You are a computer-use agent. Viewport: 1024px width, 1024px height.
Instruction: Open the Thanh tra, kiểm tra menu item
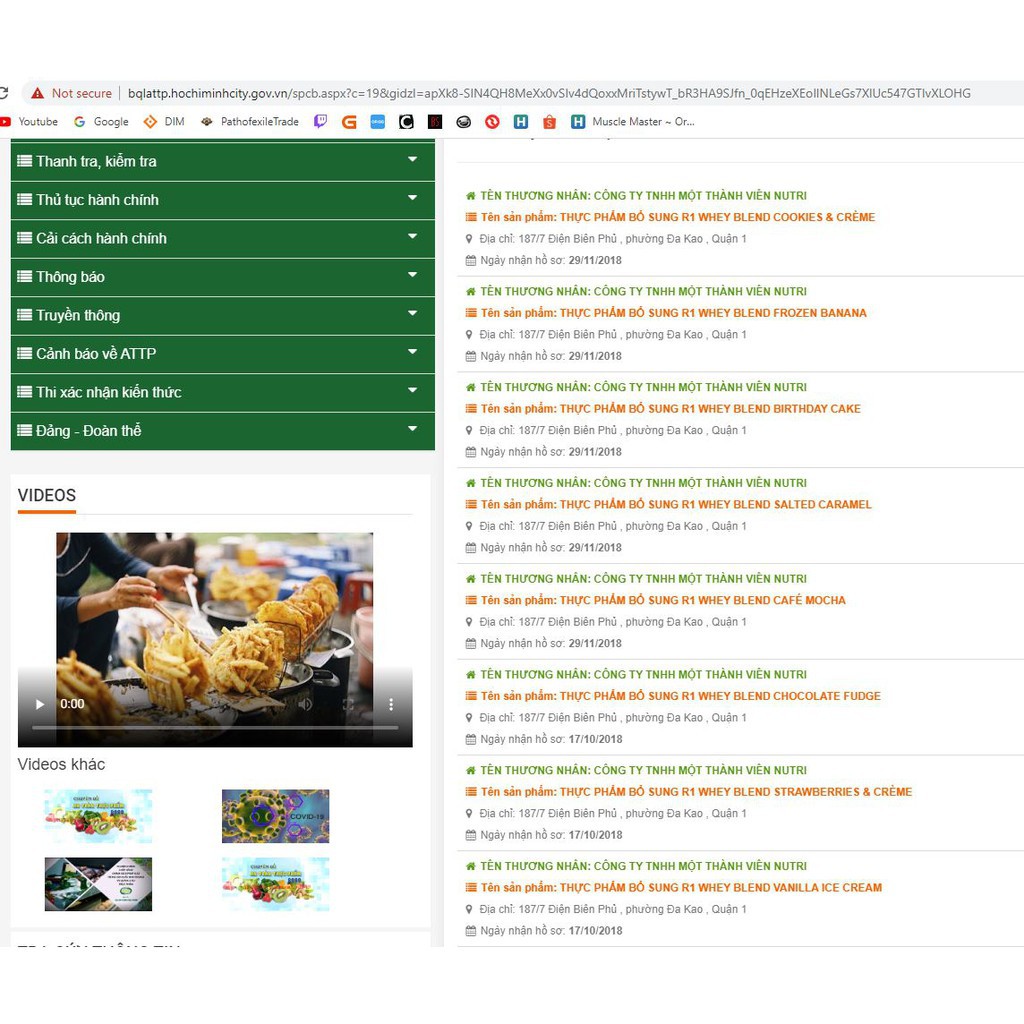223,161
